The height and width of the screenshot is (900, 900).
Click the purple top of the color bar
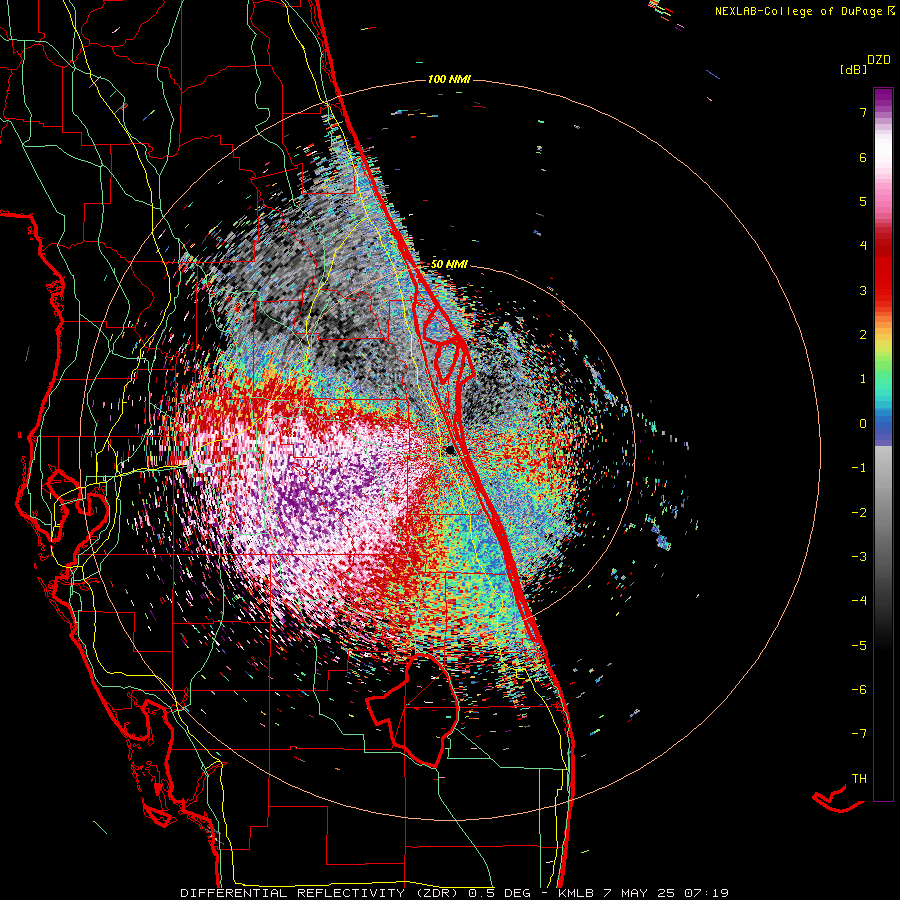(883, 99)
